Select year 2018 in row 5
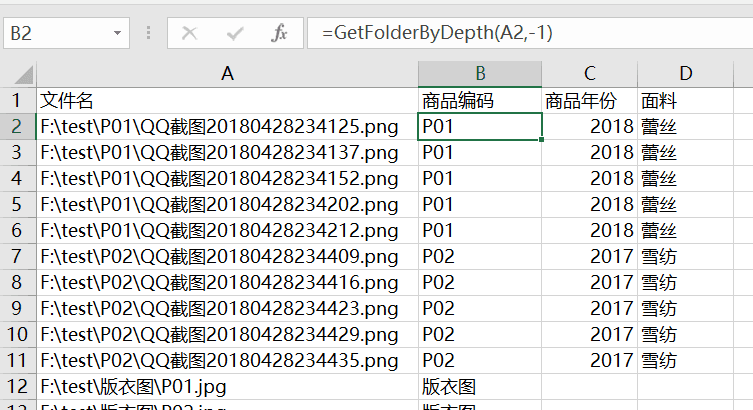This screenshot has height=410, width=753. click(x=590, y=205)
